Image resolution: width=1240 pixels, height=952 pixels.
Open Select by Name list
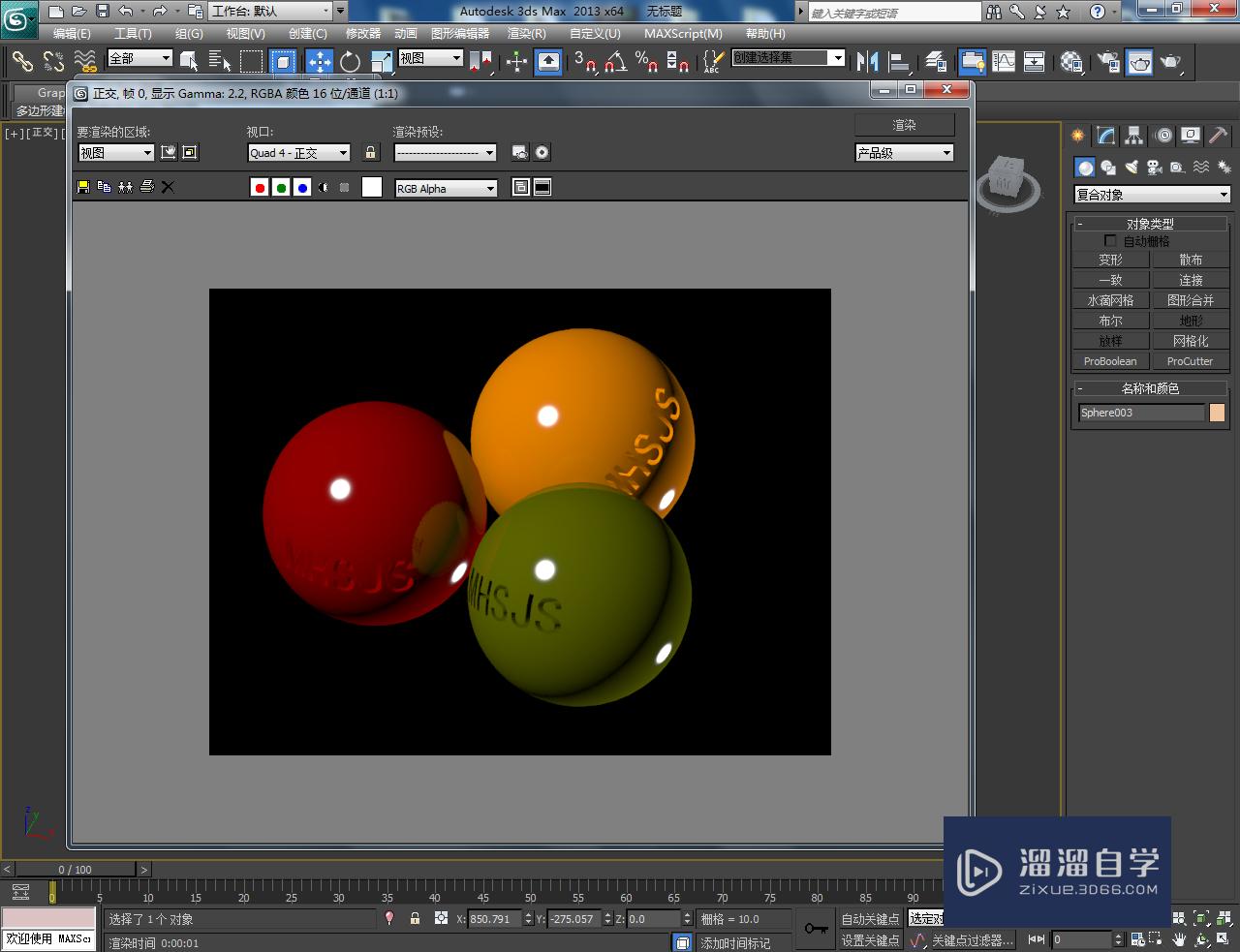coord(220,61)
